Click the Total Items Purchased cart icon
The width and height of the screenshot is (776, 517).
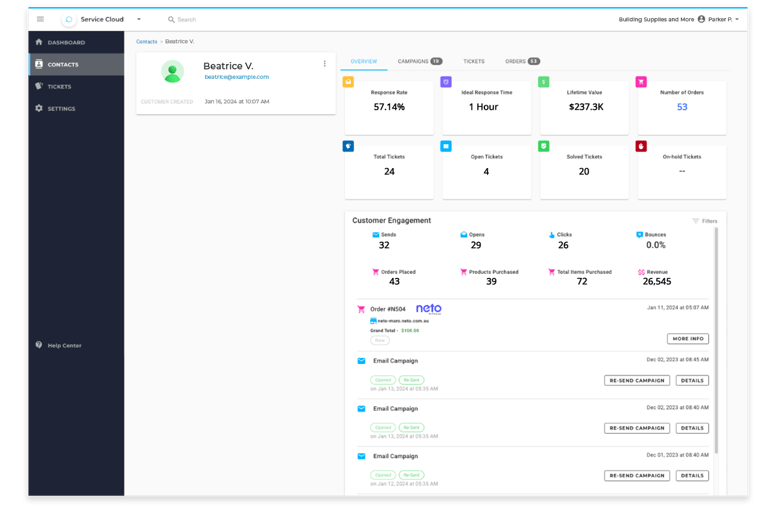(x=551, y=272)
